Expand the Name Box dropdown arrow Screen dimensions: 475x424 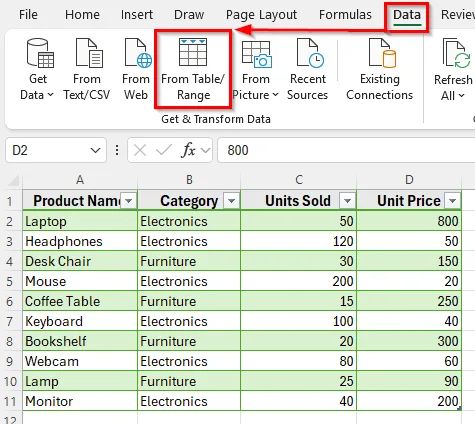(x=95, y=151)
